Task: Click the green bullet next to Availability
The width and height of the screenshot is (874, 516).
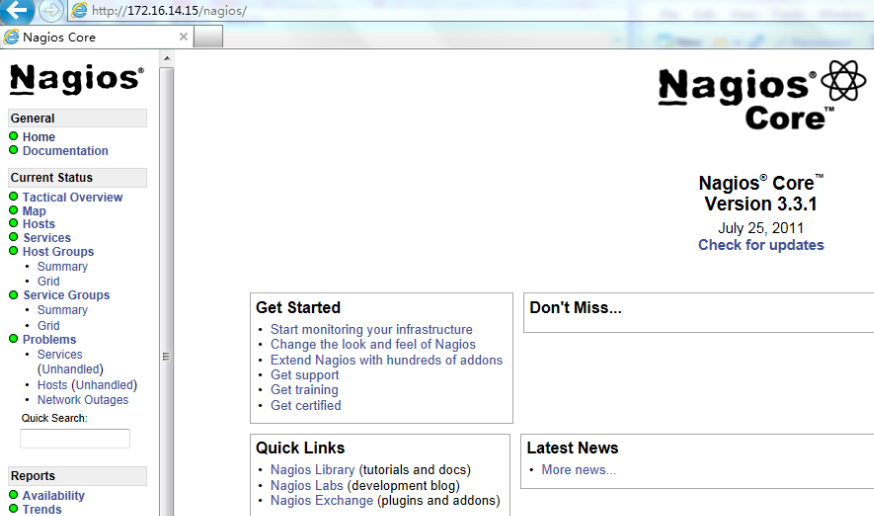Action: click(14, 495)
